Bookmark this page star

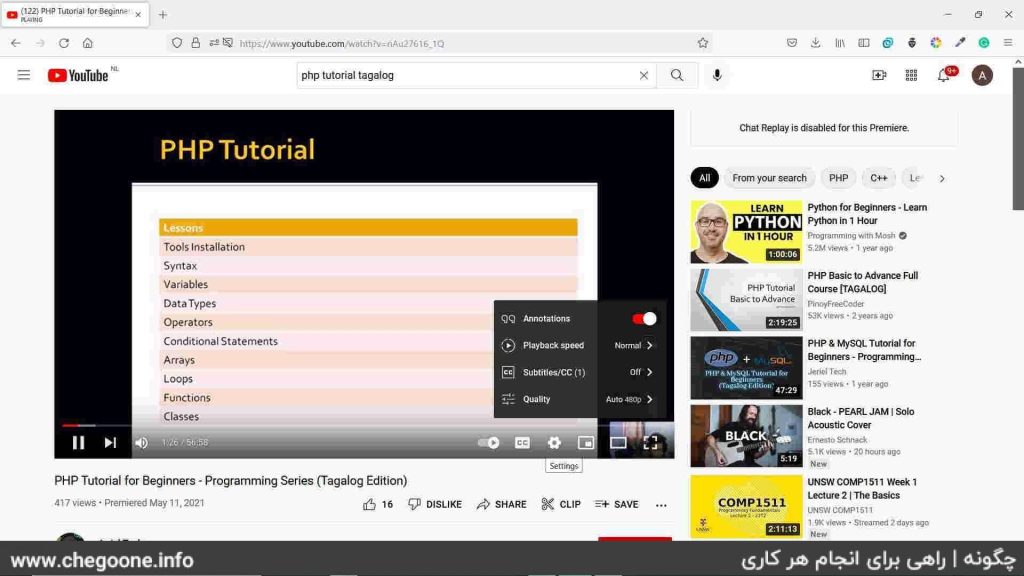point(703,43)
